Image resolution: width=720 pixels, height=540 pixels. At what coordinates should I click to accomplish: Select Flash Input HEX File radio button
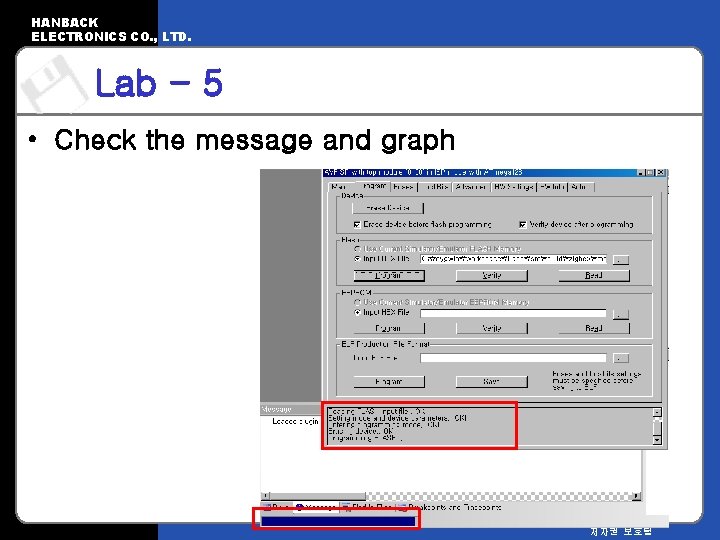tap(357, 259)
